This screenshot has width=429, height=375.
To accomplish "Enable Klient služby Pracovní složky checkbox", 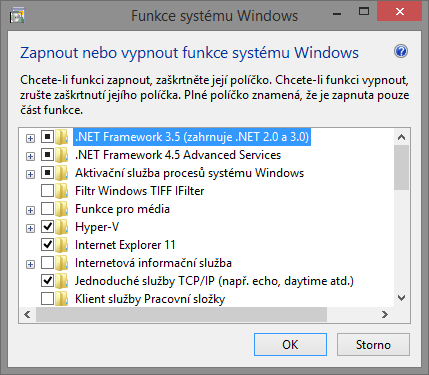I will click(47, 298).
